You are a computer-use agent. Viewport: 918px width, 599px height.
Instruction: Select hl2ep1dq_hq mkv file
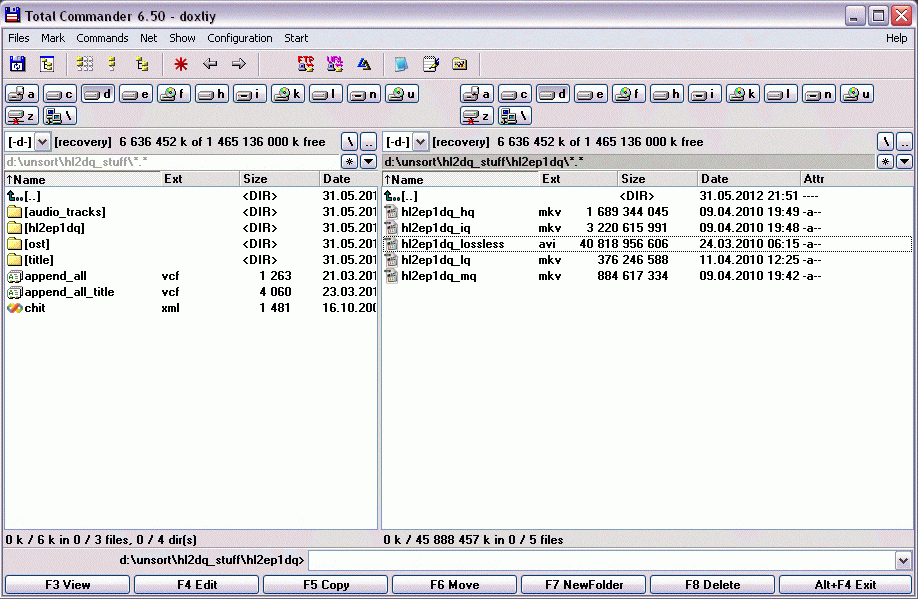647,212
